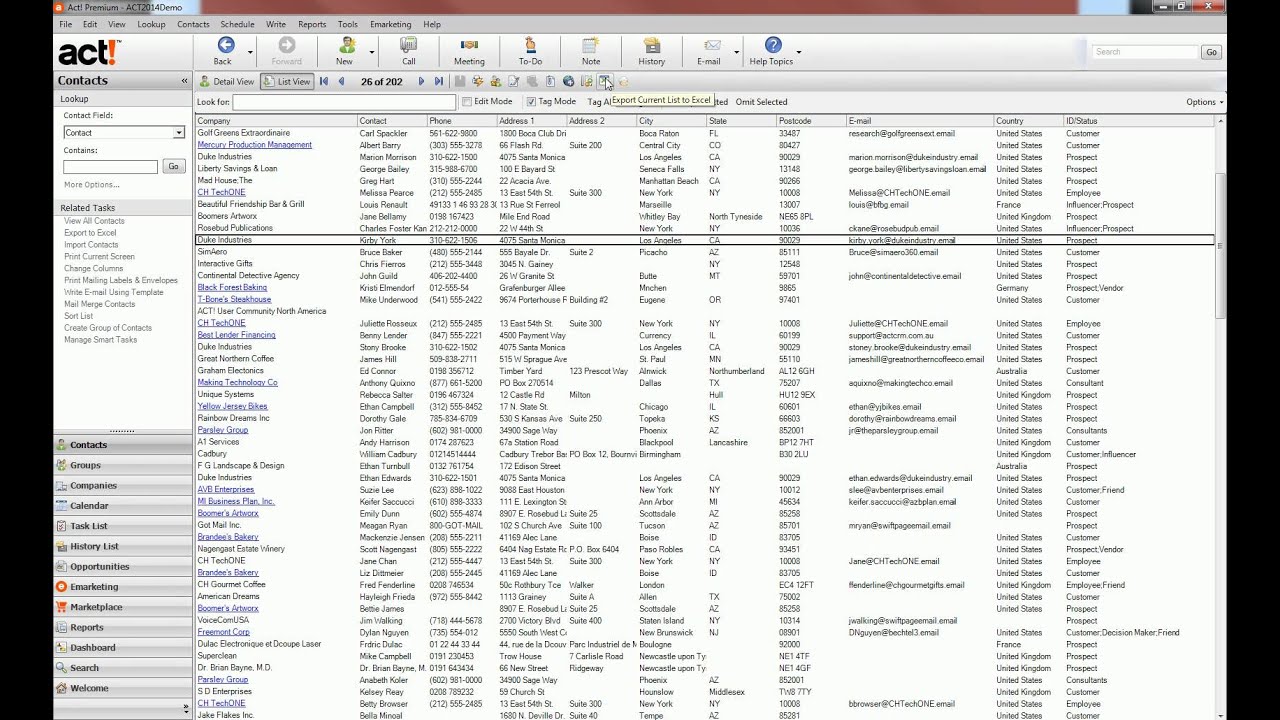Open the Call toolbar icon
This screenshot has width=1280, height=720.
[x=408, y=45]
